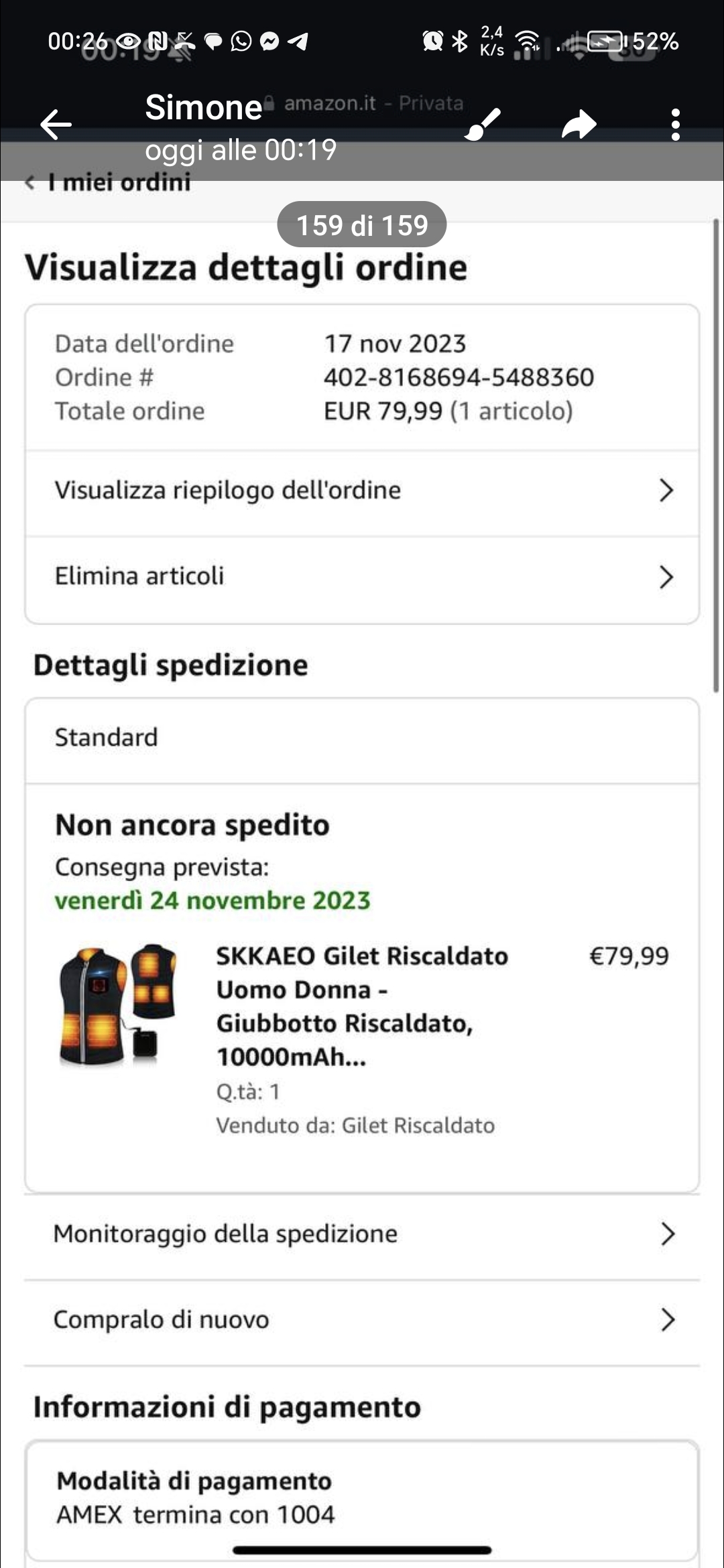Go back to I miei ordini

coord(108,182)
